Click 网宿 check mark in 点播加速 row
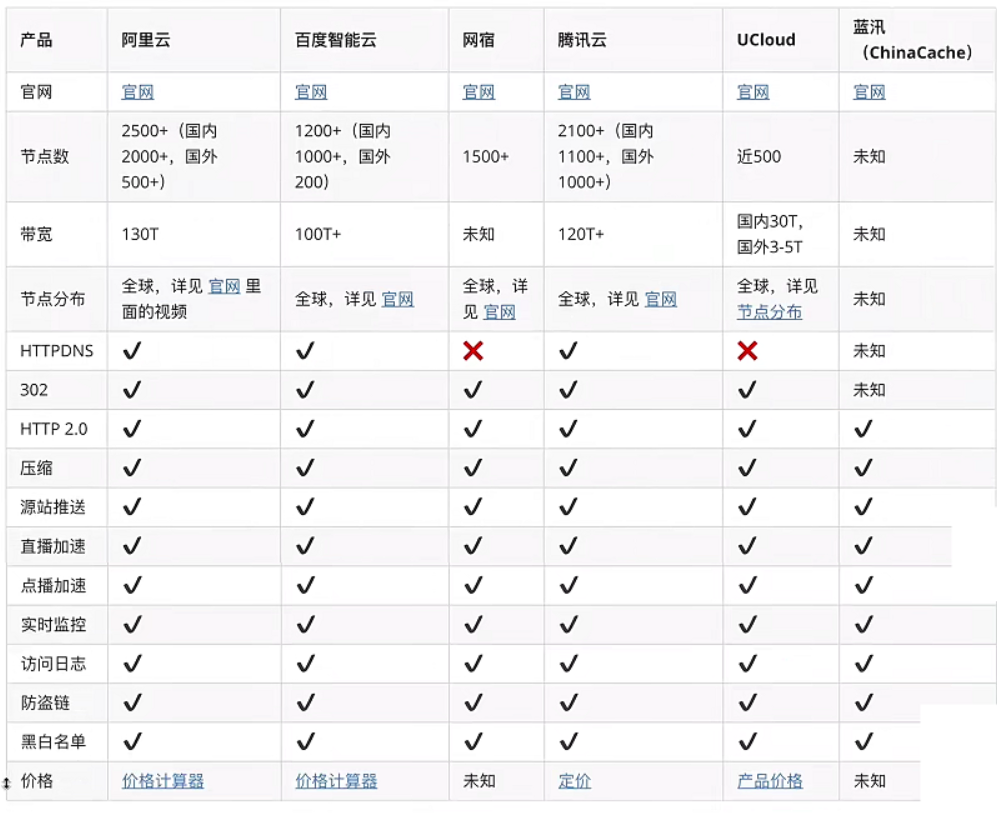The width and height of the screenshot is (997, 816). pos(473,585)
